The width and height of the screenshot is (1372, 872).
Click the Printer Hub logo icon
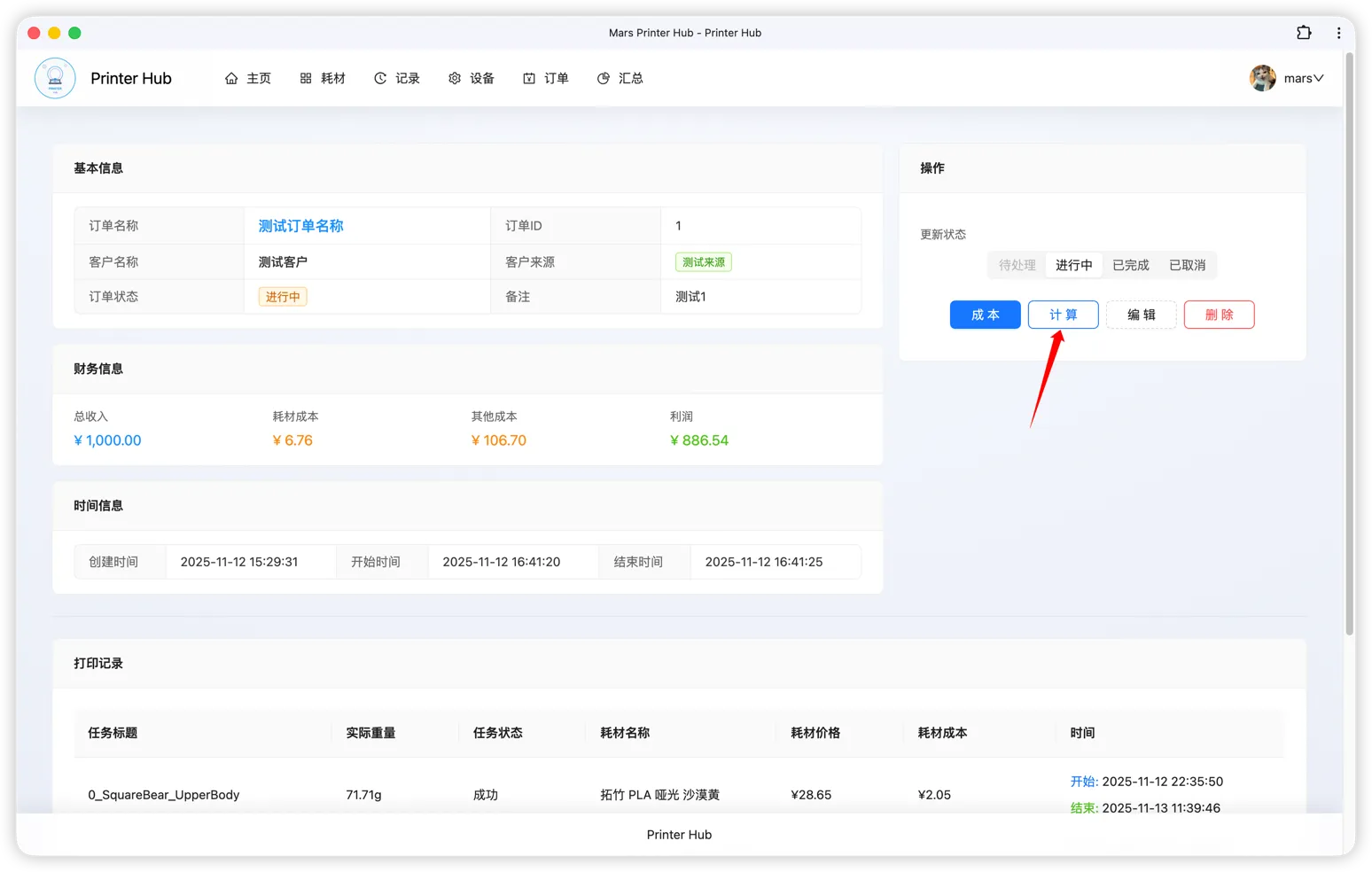point(55,78)
